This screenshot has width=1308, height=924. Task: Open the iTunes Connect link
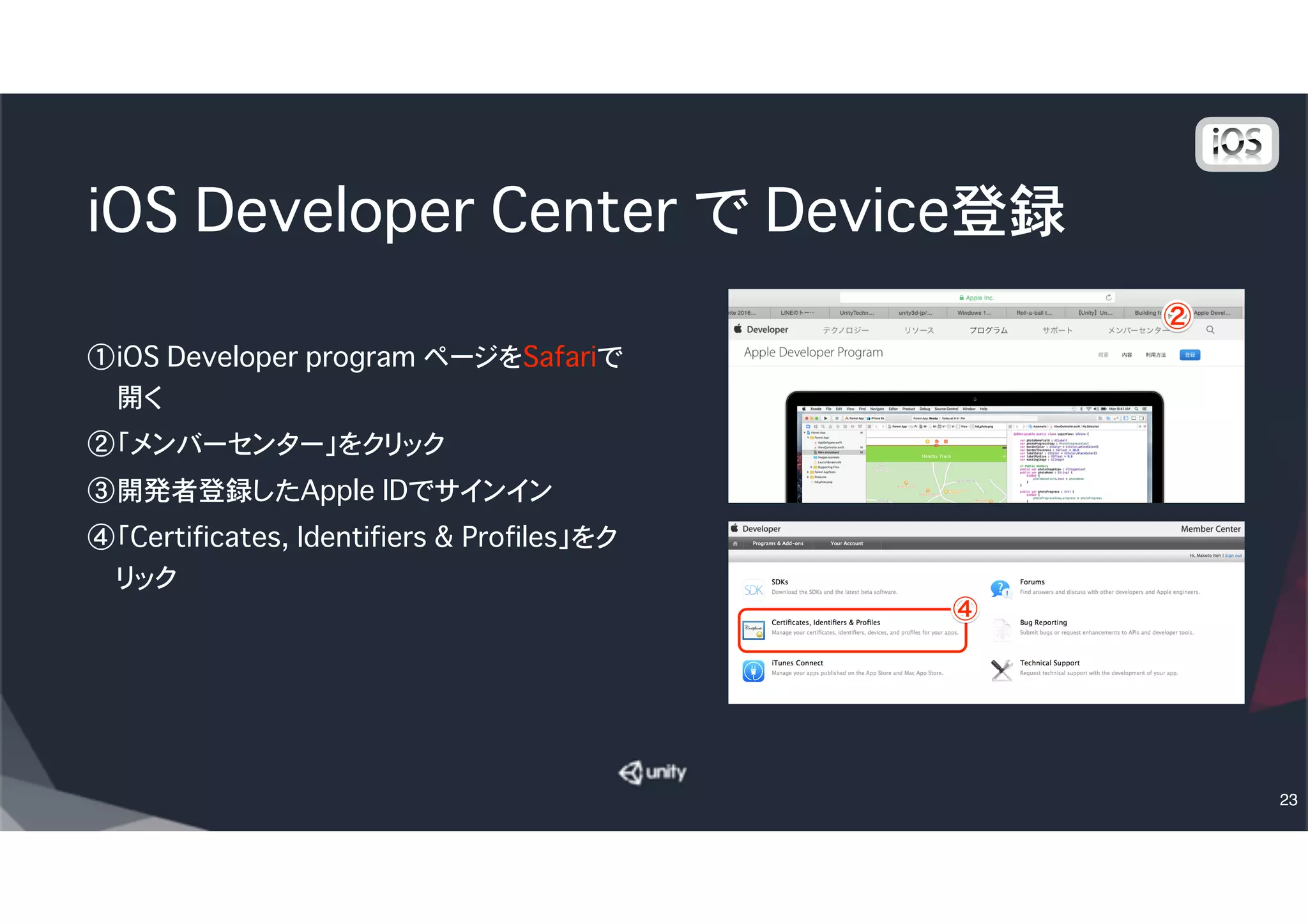click(x=797, y=663)
